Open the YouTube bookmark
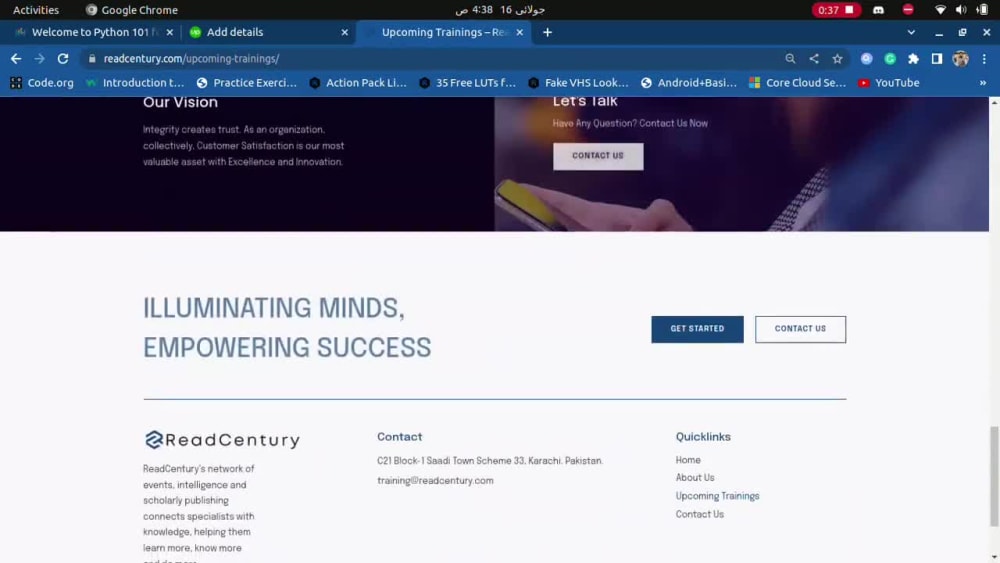This screenshot has width=1000, height=563. point(888,83)
